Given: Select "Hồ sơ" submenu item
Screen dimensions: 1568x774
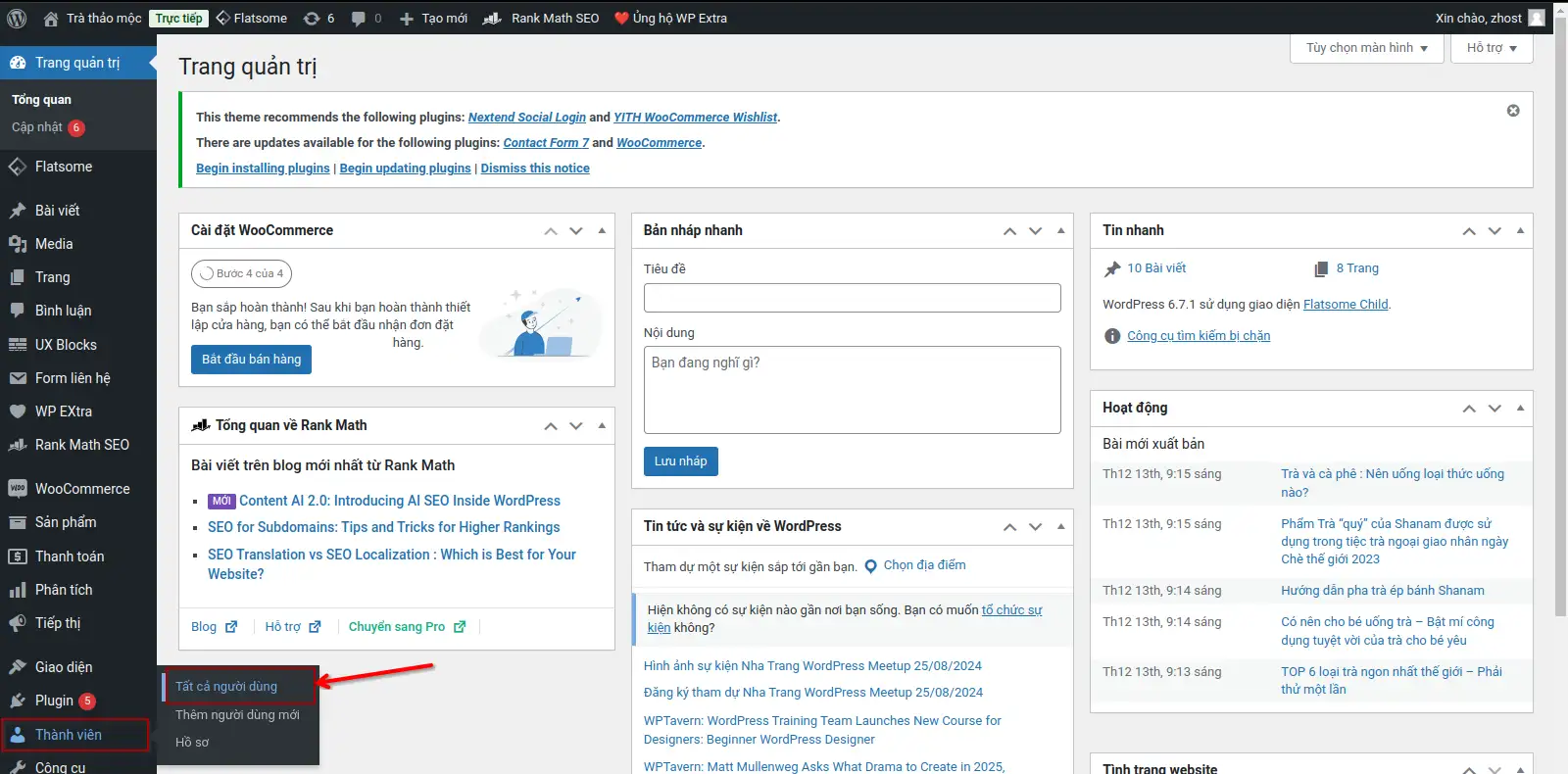Looking at the screenshot, I should tap(193, 743).
